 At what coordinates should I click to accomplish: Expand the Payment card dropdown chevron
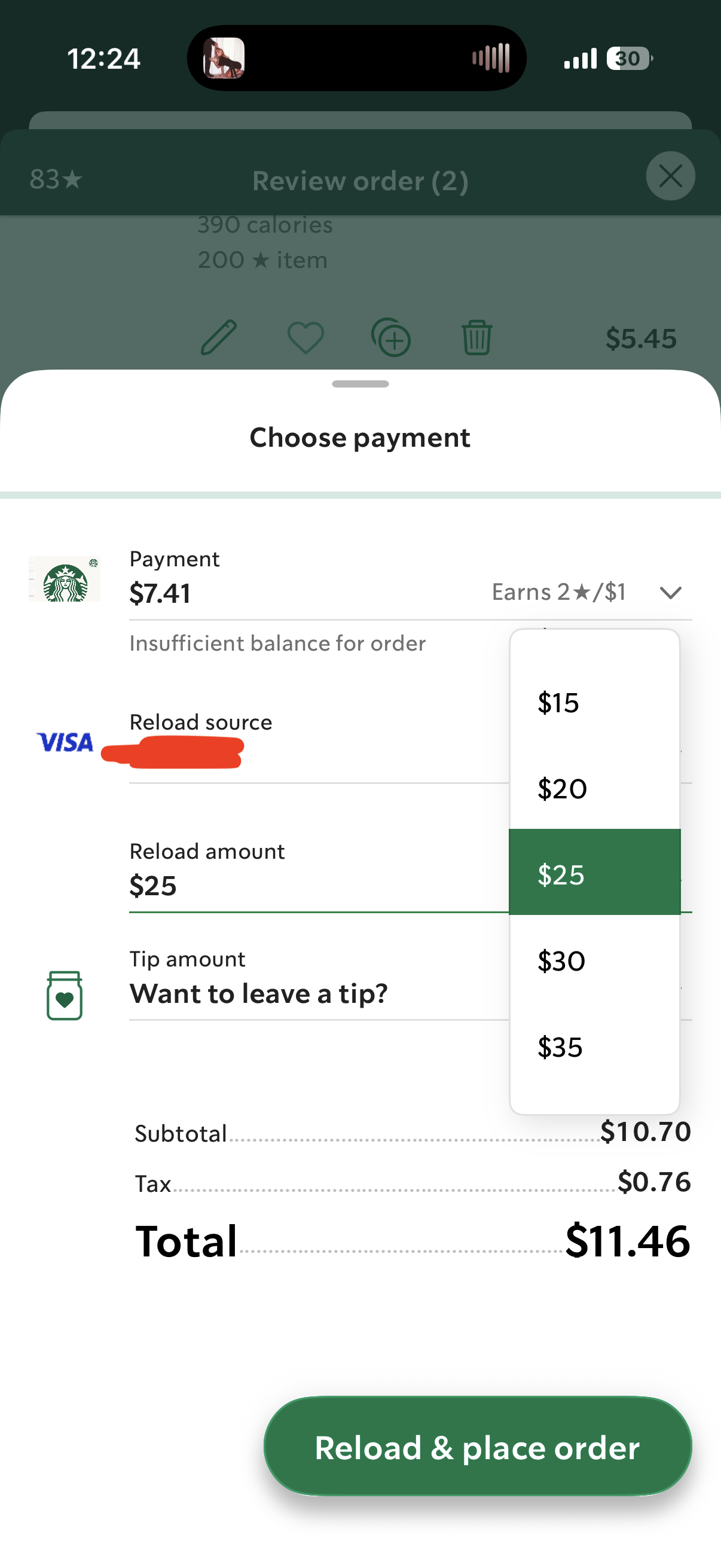pos(670,592)
